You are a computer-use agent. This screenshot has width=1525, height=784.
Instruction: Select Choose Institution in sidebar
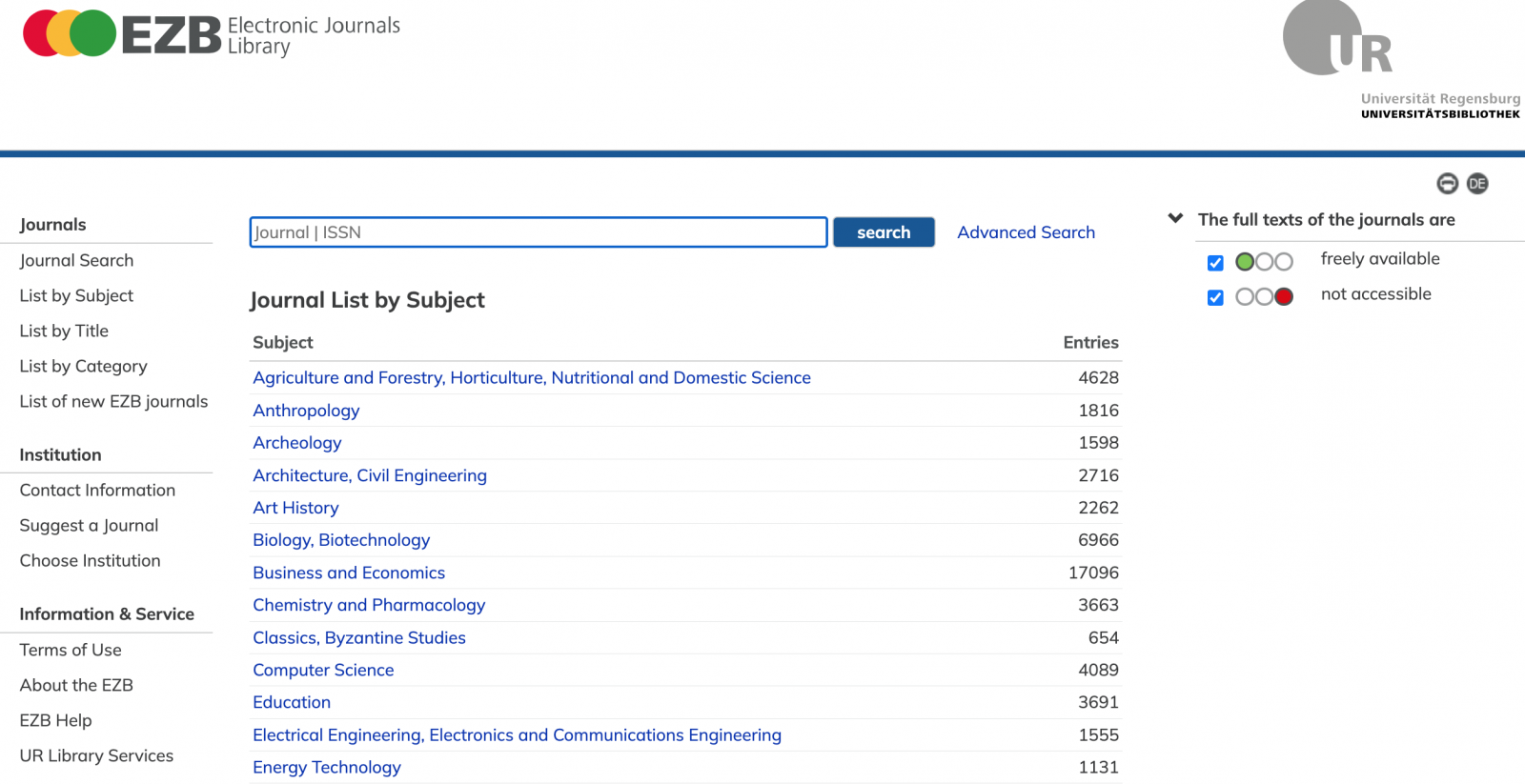point(90,560)
